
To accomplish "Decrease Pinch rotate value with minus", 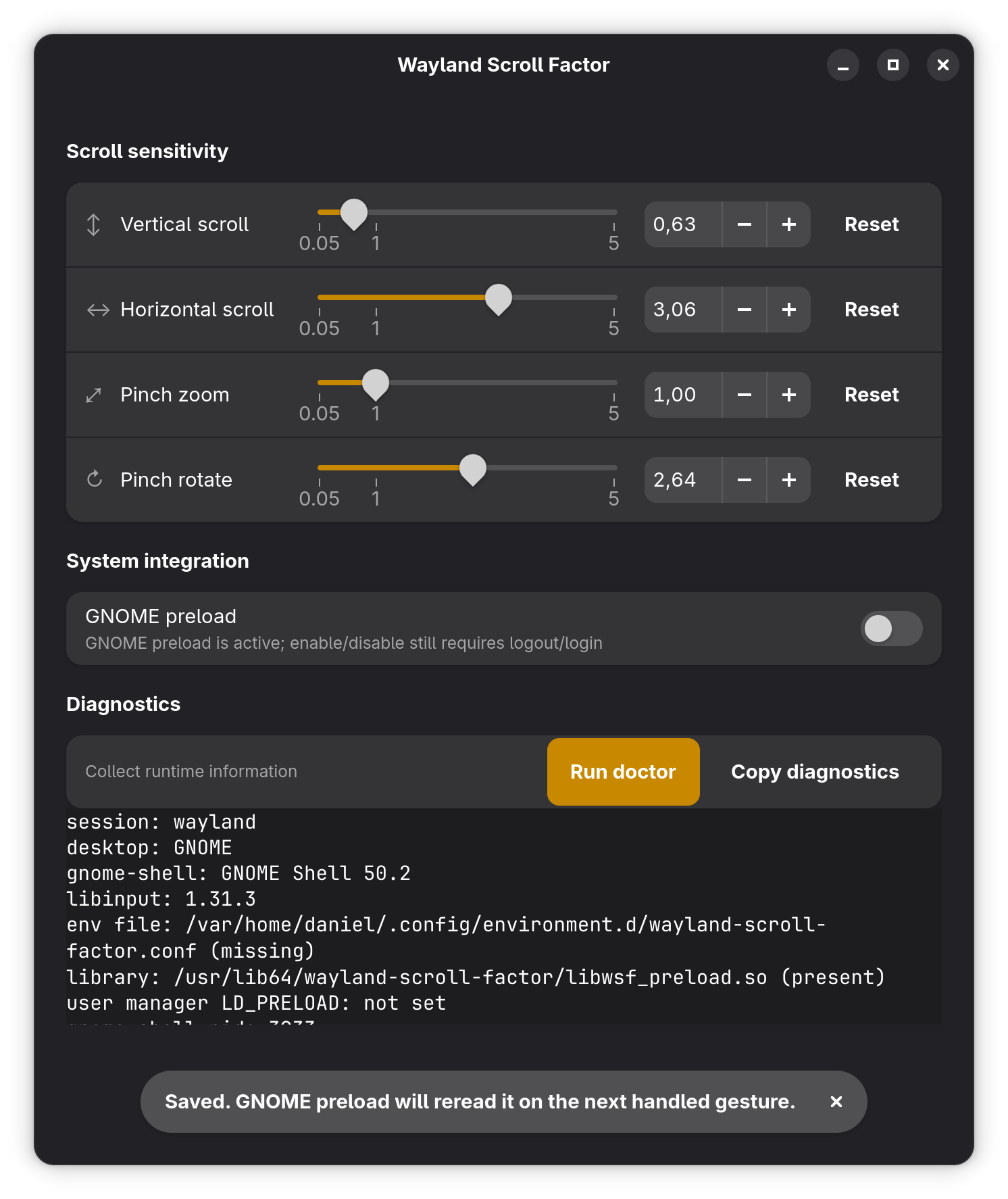I will [745, 480].
